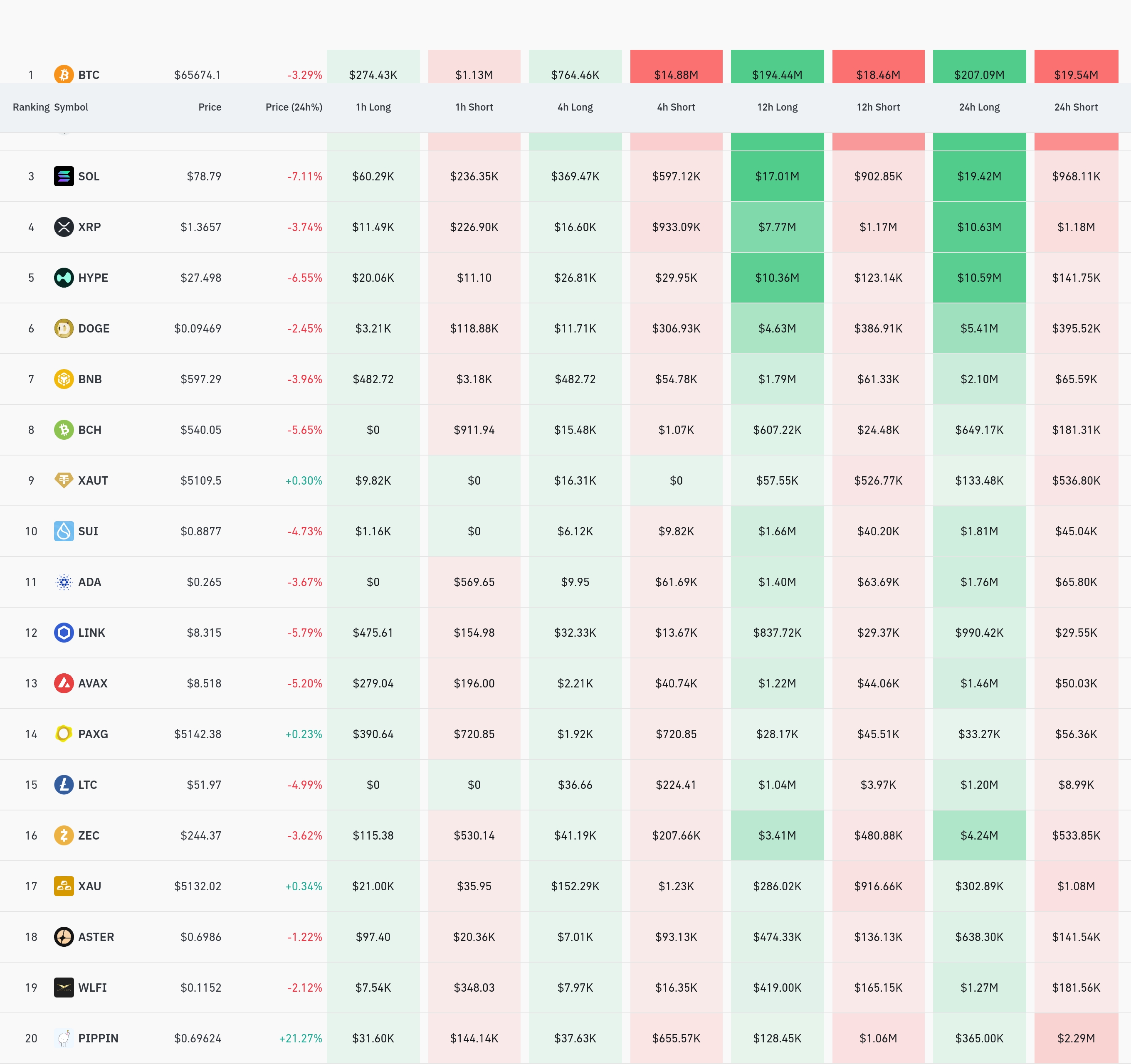The height and width of the screenshot is (1064, 1131).
Task: Click the Dogecoin DOGE icon
Action: pyautogui.click(x=64, y=328)
